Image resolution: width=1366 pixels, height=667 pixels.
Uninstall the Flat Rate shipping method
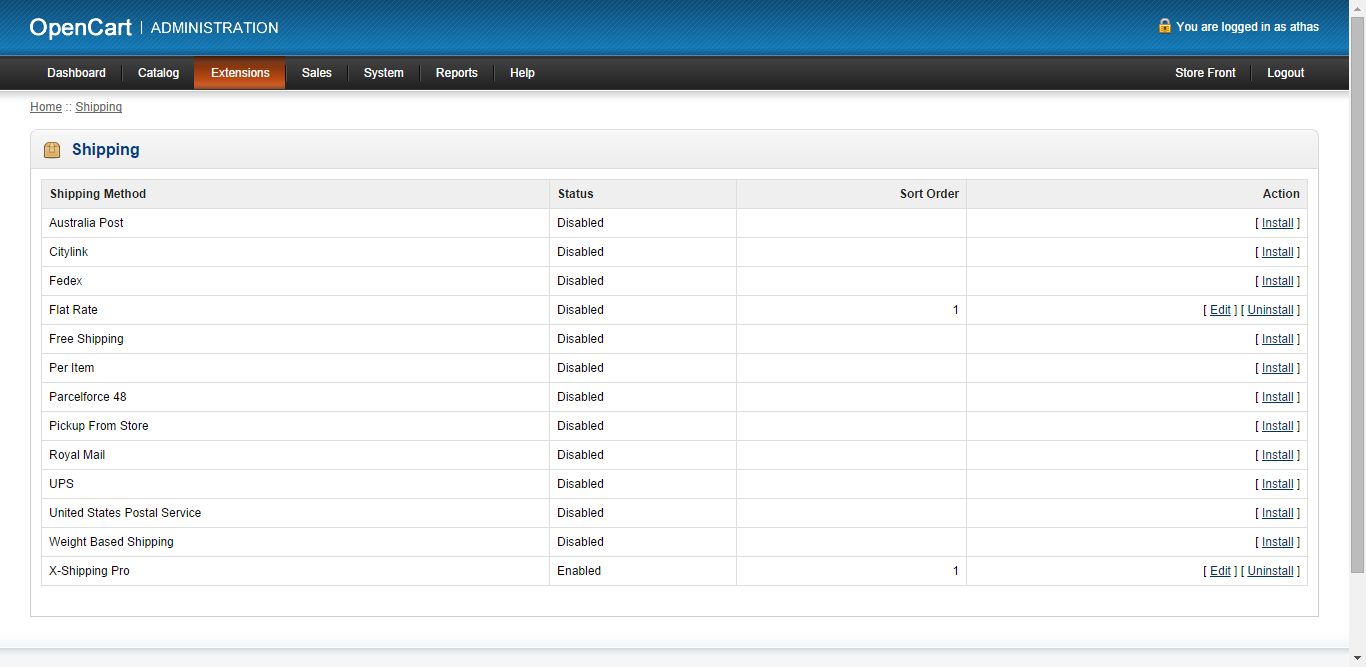1271,310
